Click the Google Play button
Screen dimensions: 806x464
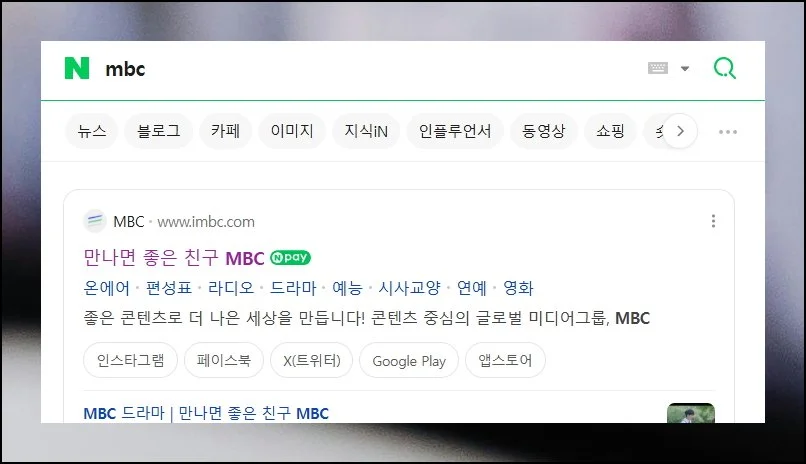[x=409, y=360]
